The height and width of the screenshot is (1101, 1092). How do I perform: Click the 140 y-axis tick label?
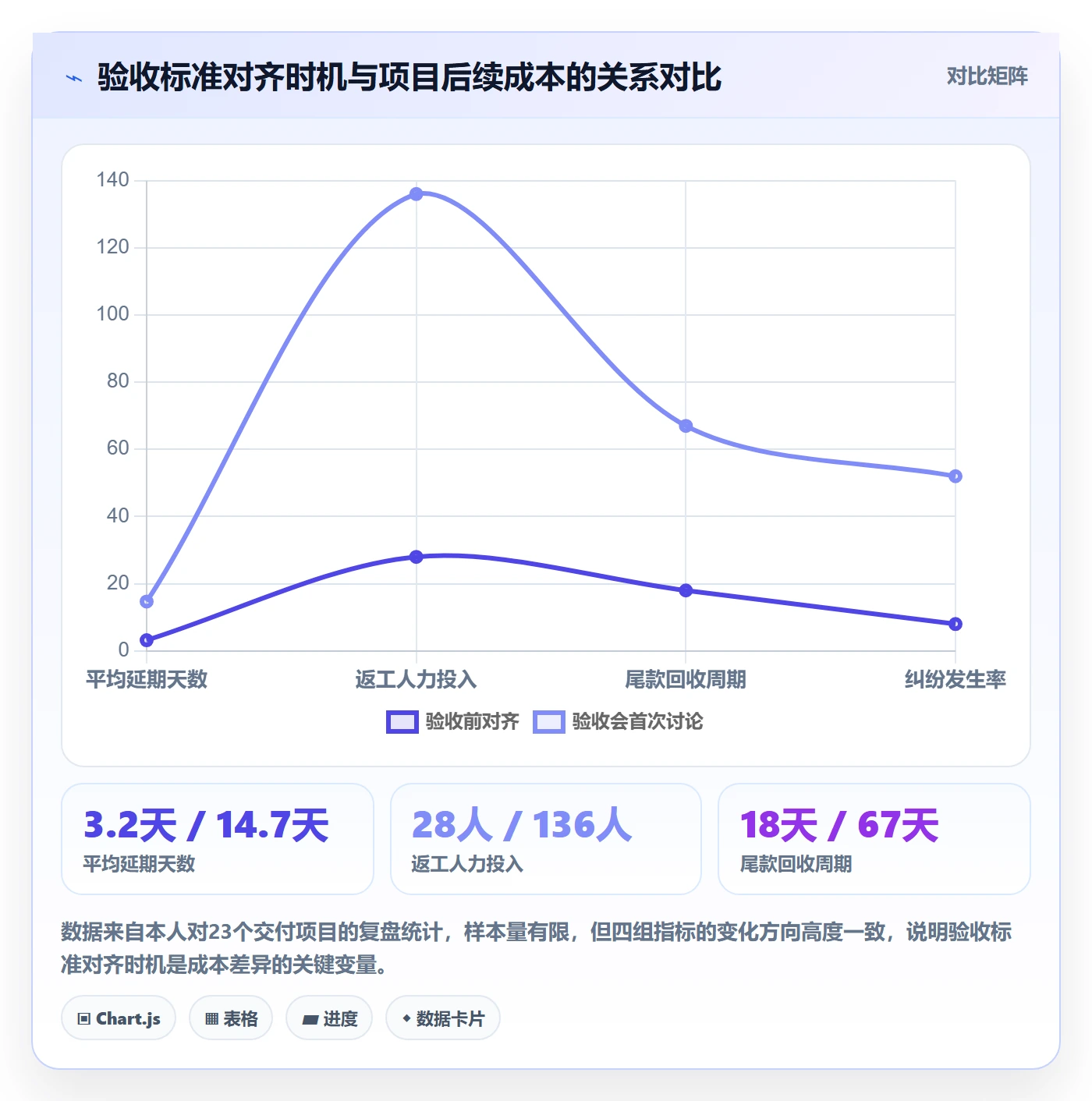coord(112,180)
